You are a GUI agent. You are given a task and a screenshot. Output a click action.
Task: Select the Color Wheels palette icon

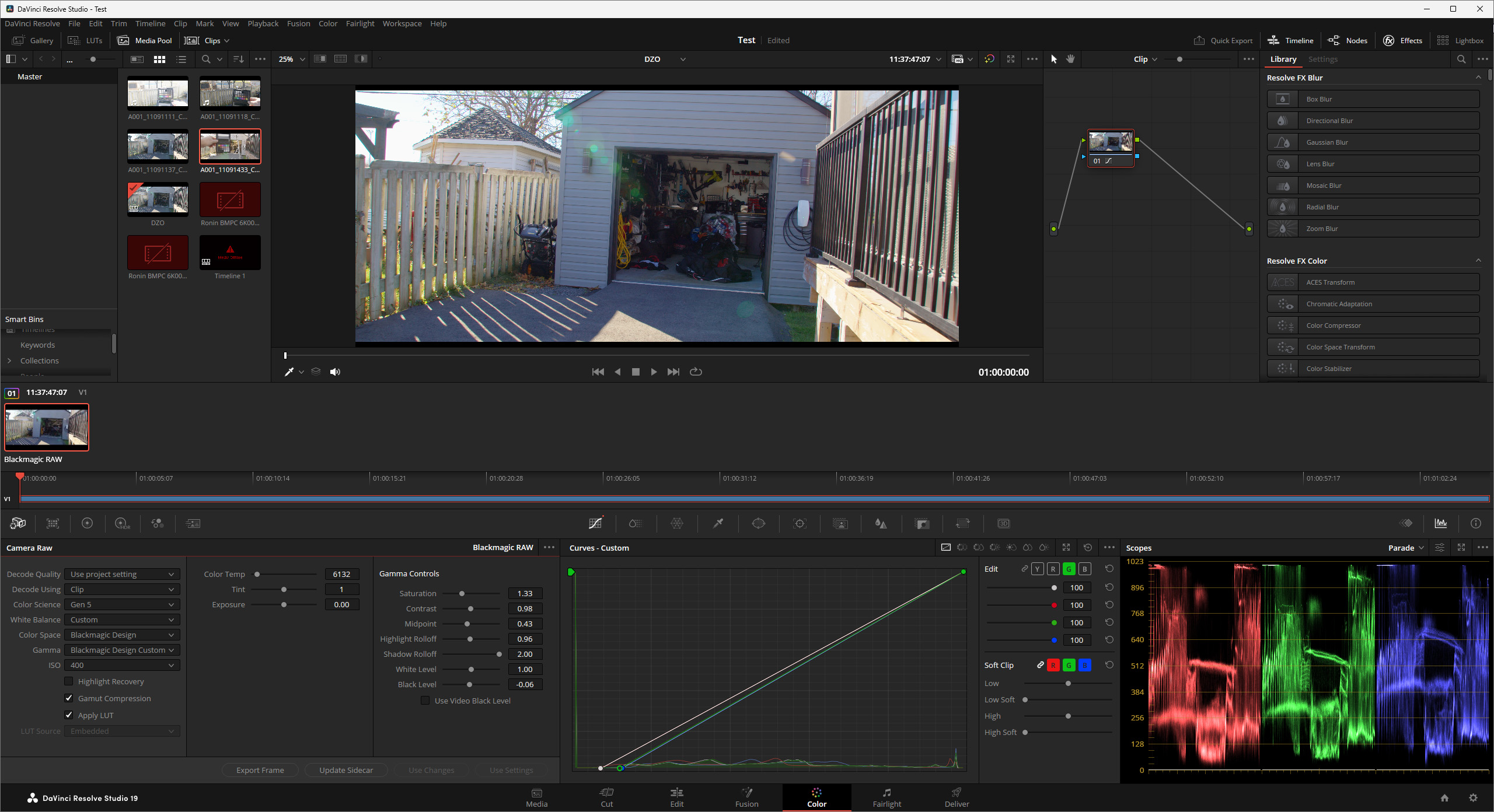[x=87, y=523]
